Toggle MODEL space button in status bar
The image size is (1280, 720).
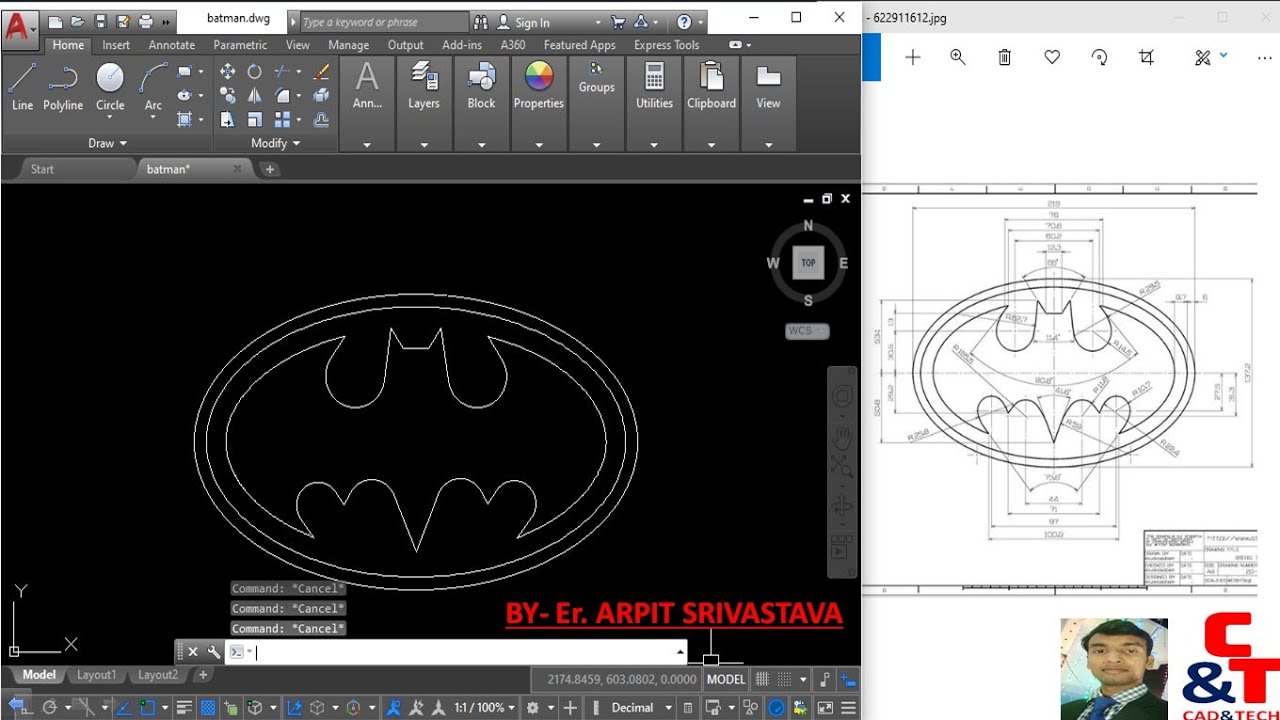point(726,680)
